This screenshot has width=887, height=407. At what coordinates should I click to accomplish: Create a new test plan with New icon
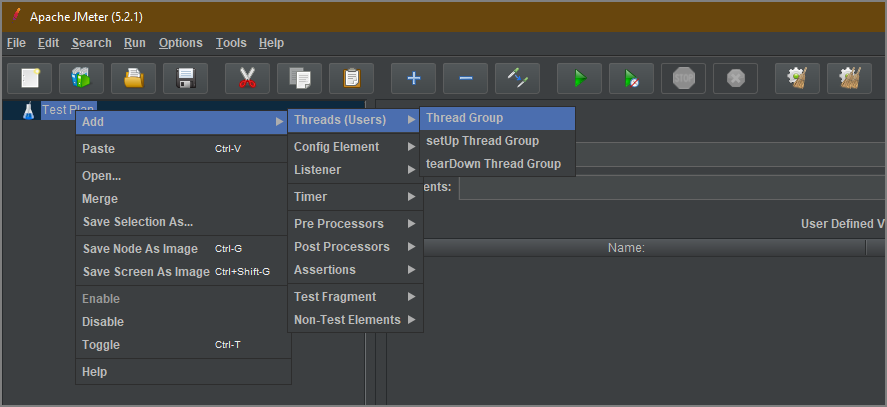click(x=30, y=78)
